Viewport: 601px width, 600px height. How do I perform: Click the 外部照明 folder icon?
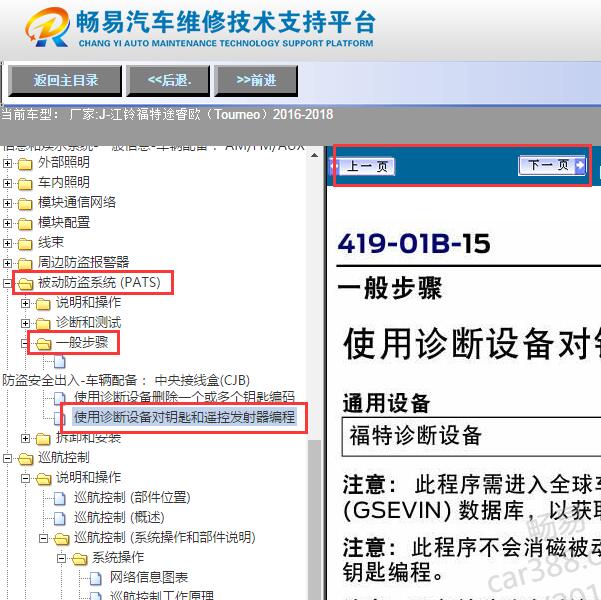pyautogui.click(x=25, y=164)
